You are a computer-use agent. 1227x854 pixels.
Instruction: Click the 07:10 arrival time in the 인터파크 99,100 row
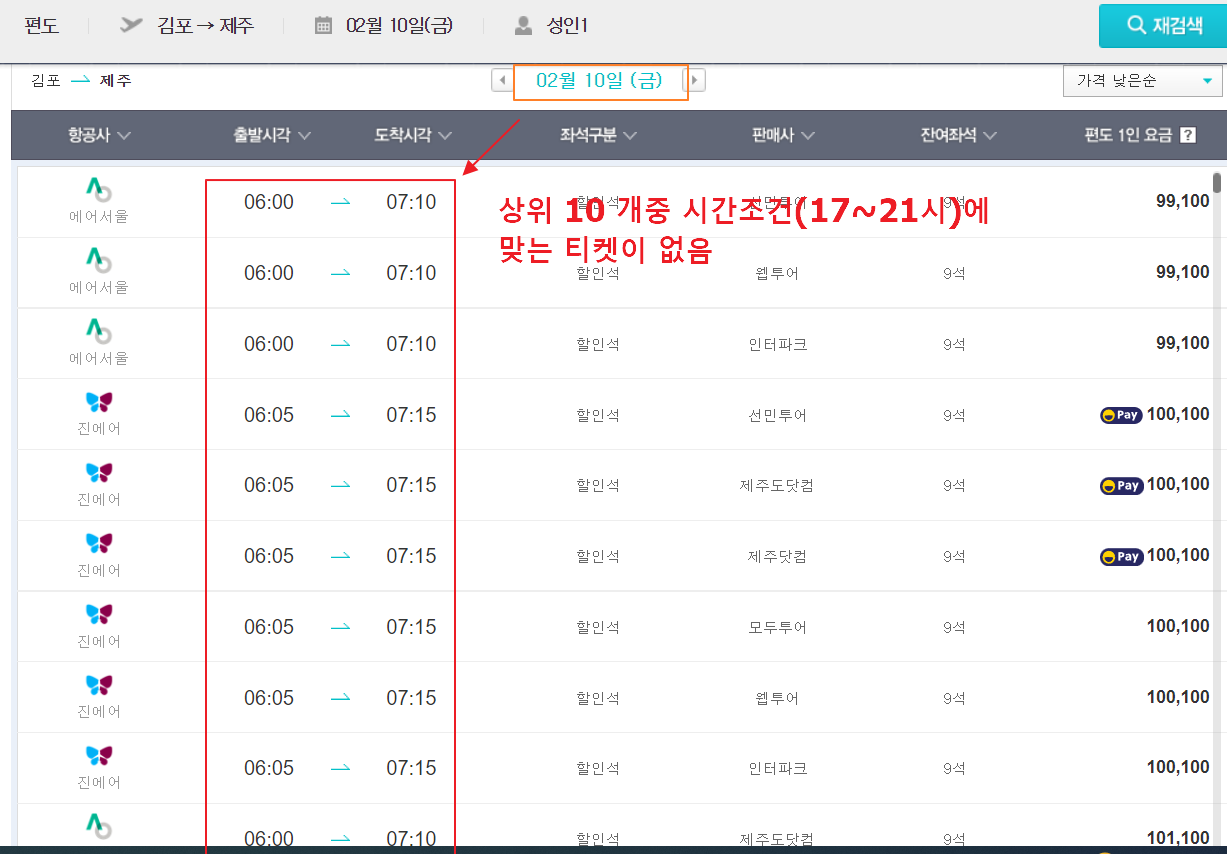[x=412, y=344]
